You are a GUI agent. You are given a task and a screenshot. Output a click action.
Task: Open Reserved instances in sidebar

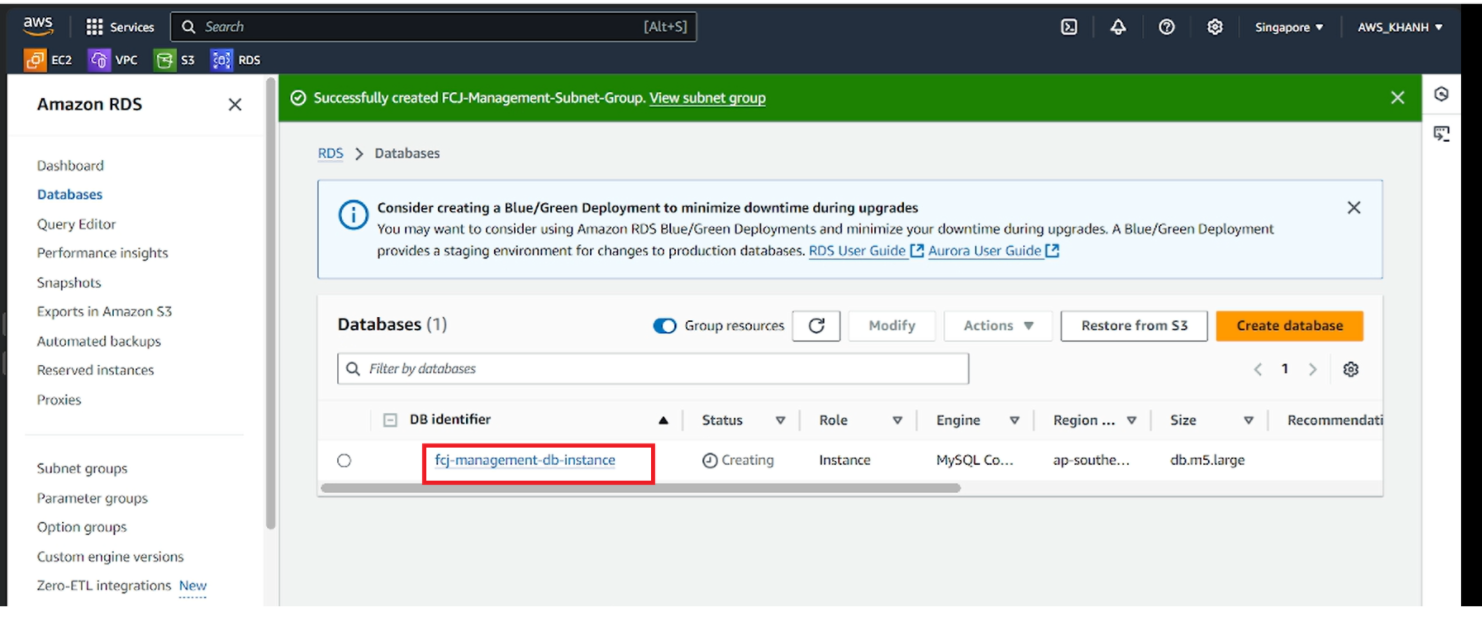pos(95,370)
